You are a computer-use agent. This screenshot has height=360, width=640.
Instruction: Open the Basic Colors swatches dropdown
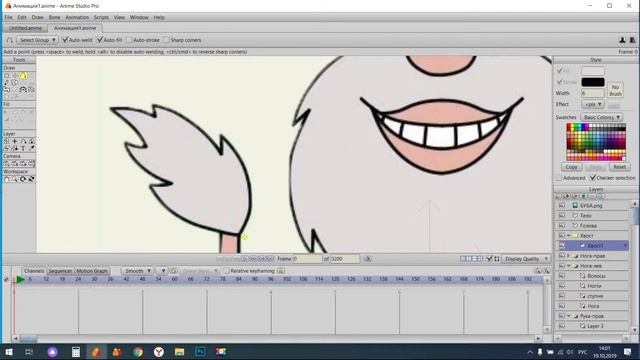pos(602,117)
